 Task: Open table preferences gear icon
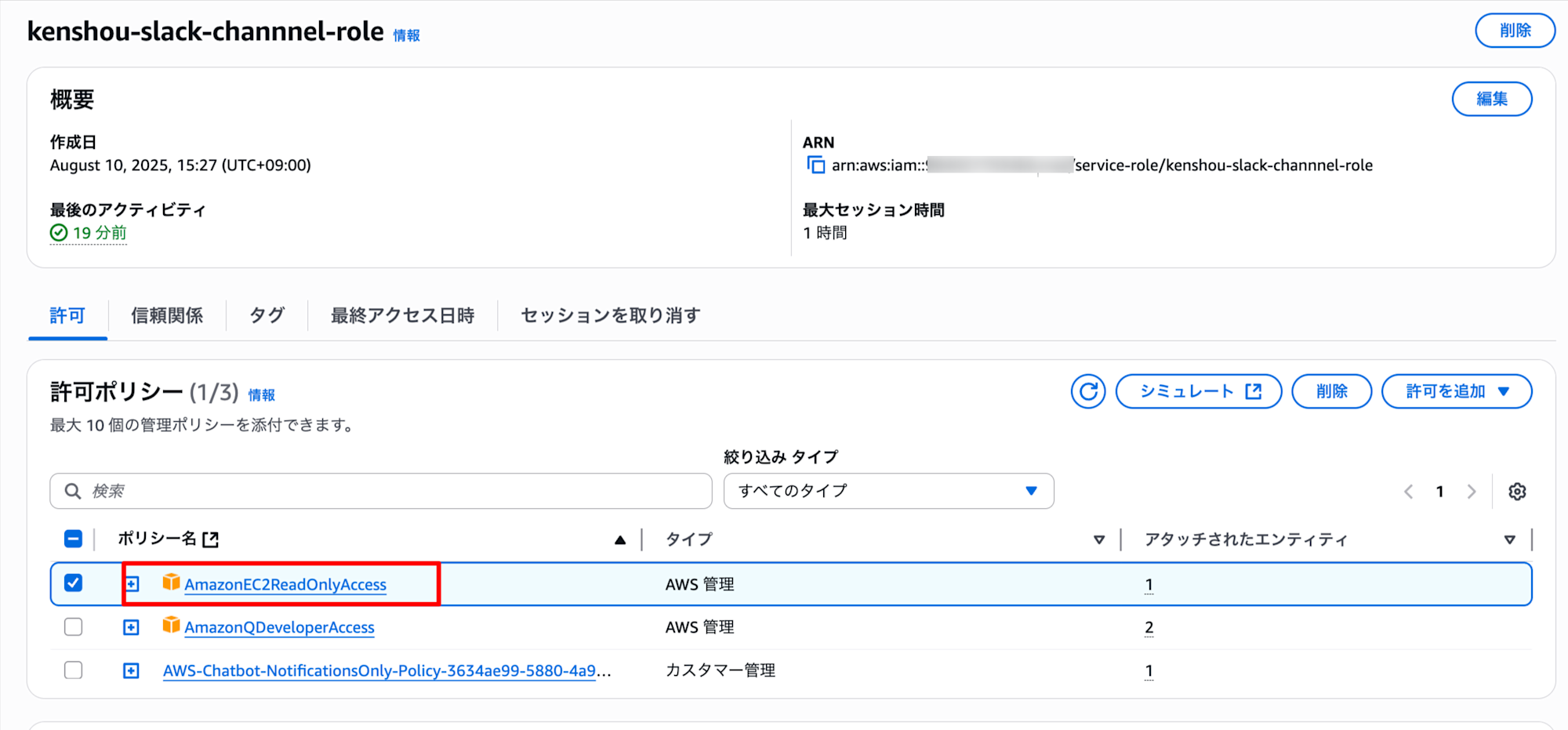[x=1517, y=492]
